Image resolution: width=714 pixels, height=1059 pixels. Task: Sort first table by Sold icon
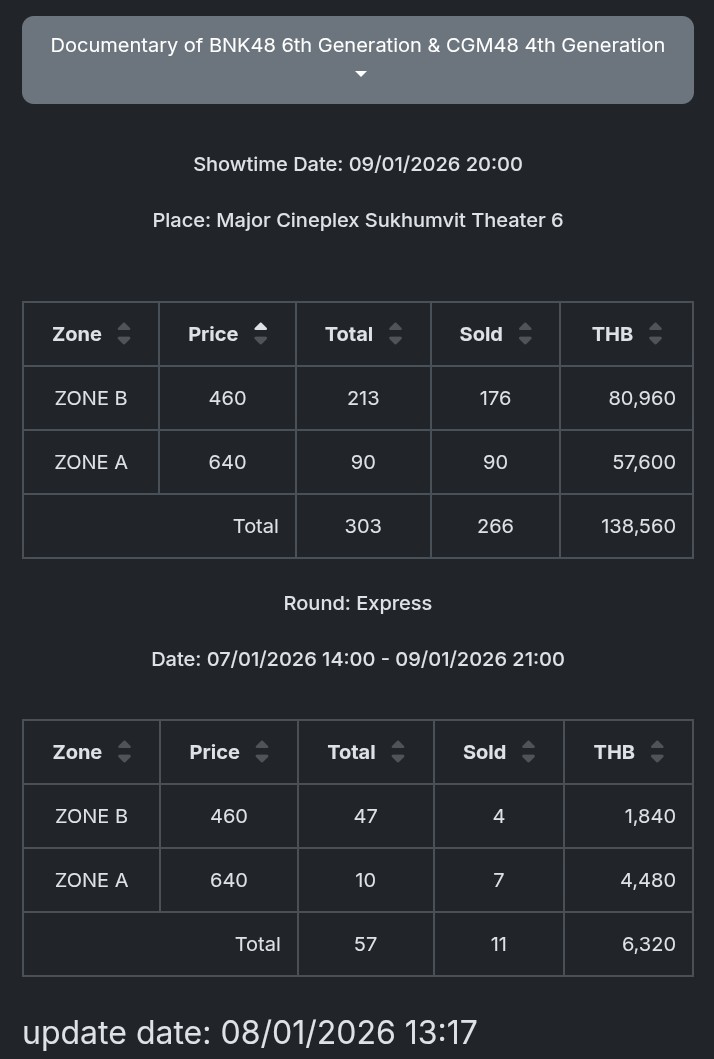point(526,334)
